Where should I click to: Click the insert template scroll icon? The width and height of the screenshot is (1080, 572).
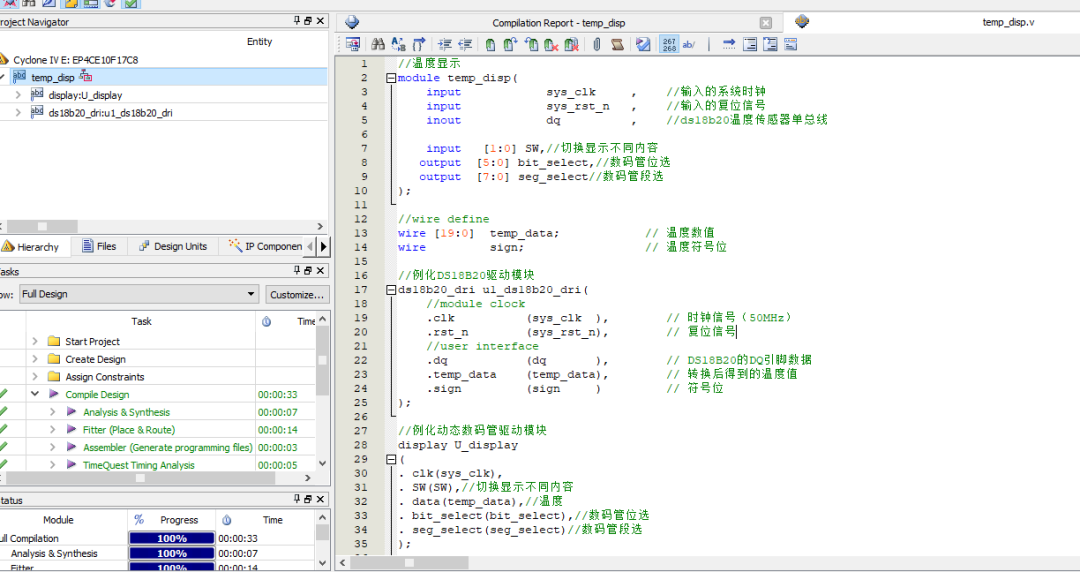click(x=618, y=44)
